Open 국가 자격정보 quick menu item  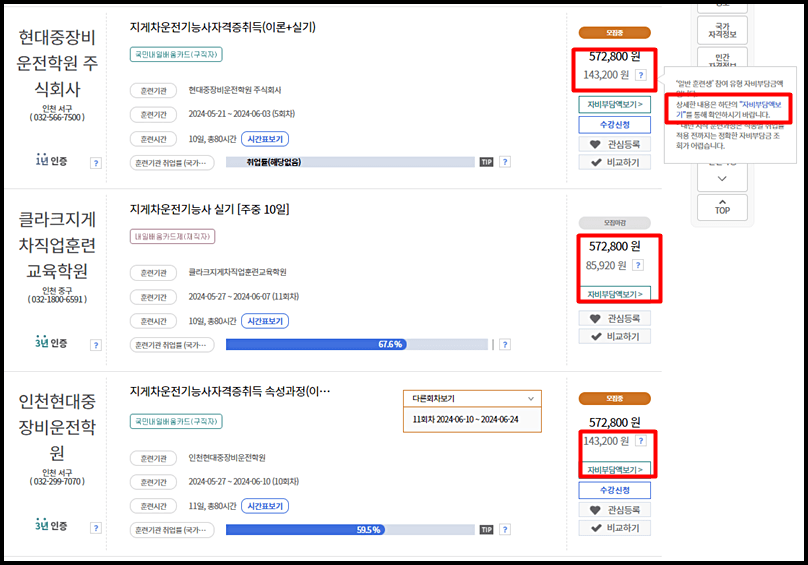coord(722,30)
